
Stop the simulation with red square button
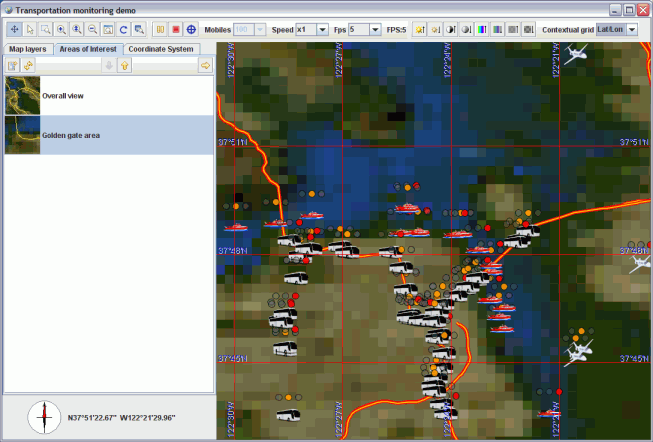tap(175, 30)
